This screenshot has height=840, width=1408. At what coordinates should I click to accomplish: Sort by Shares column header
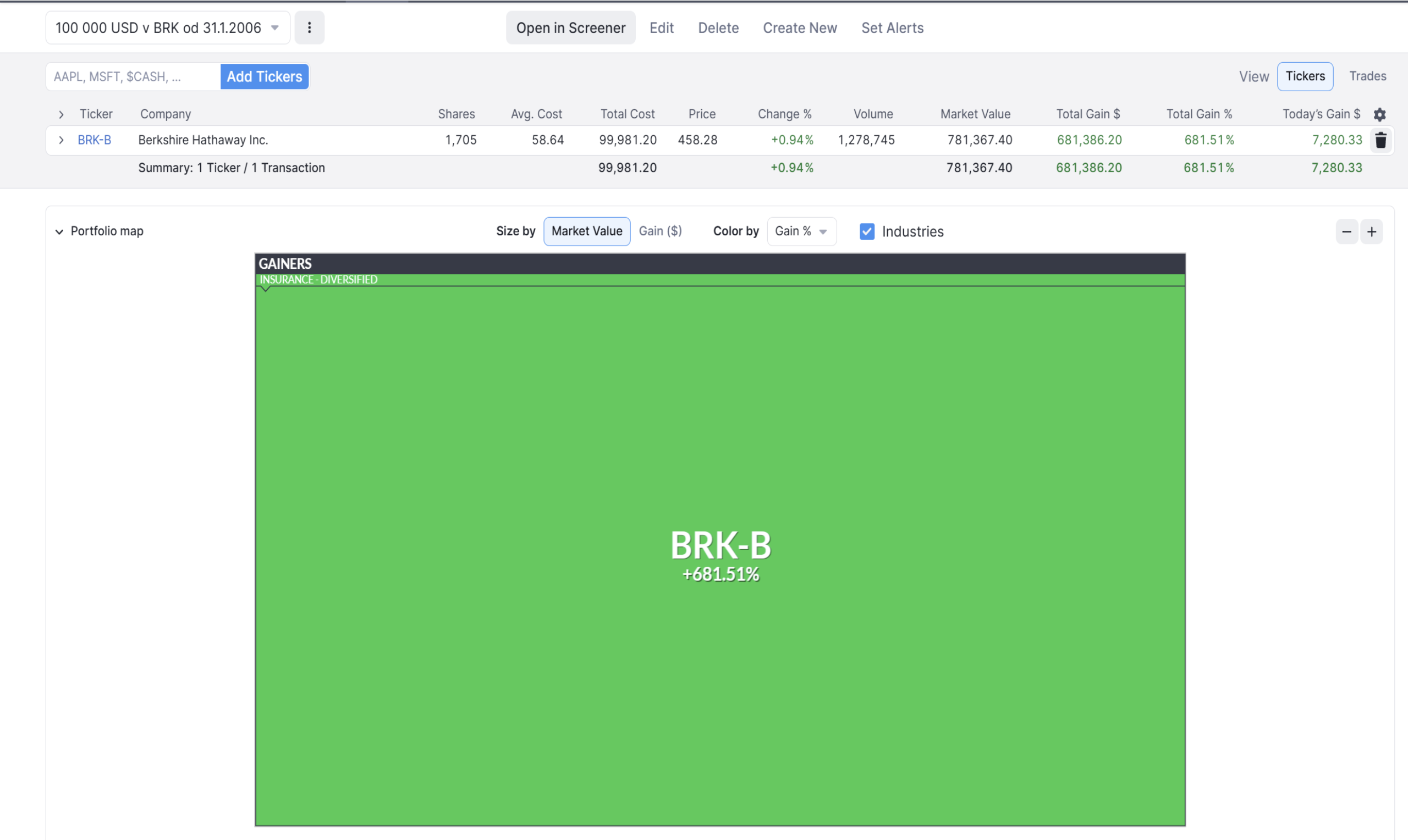click(x=457, y=114)
